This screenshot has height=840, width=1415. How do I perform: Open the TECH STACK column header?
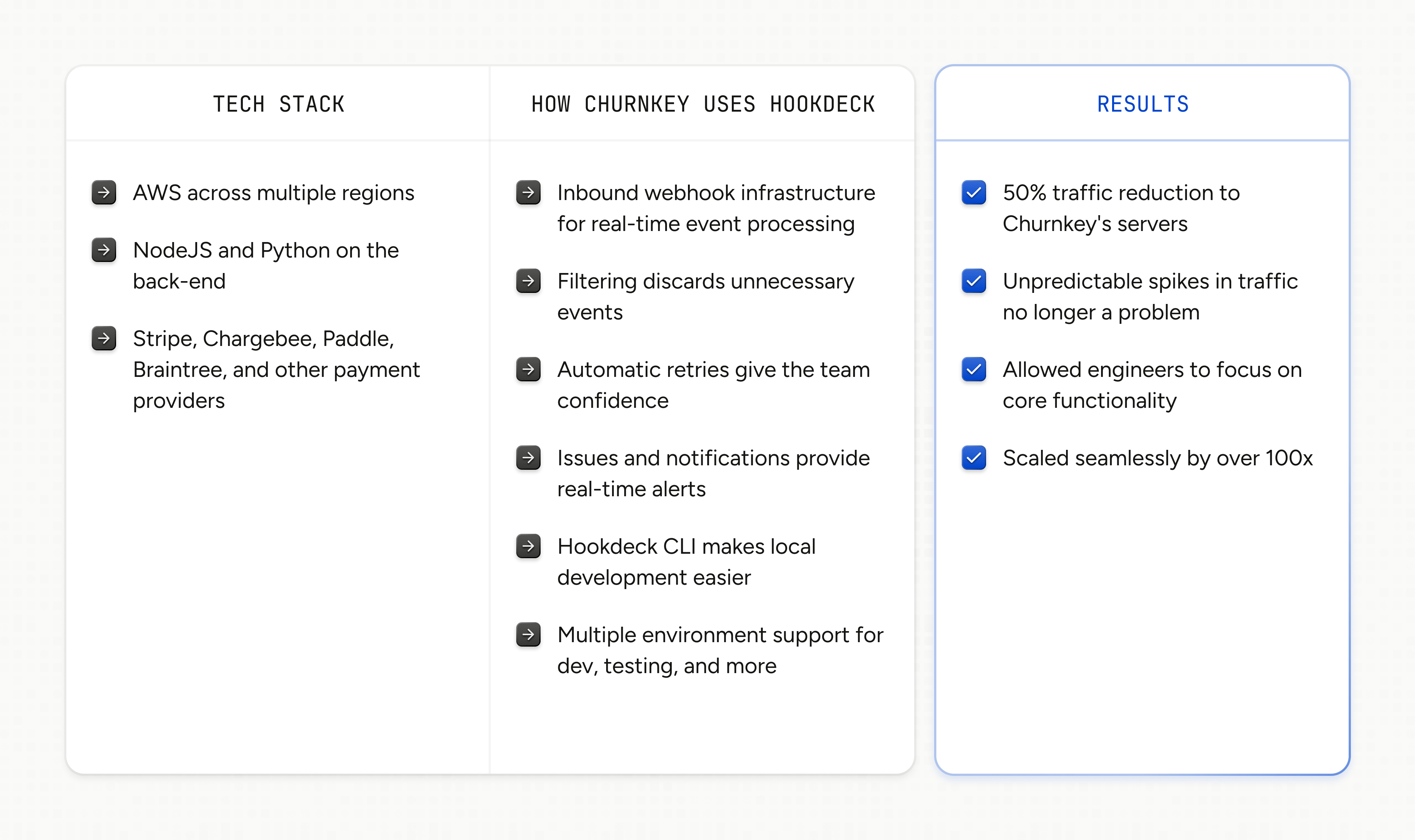click(x=279, y=104)
